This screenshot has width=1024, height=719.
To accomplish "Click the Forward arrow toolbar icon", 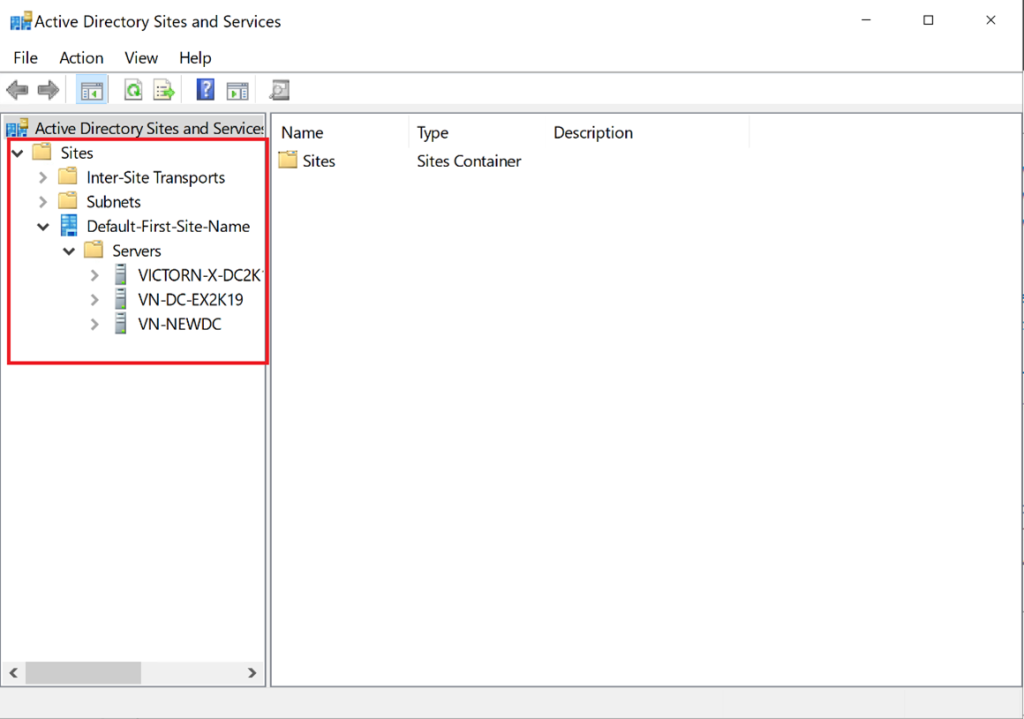I will click(x=47, y=91).
